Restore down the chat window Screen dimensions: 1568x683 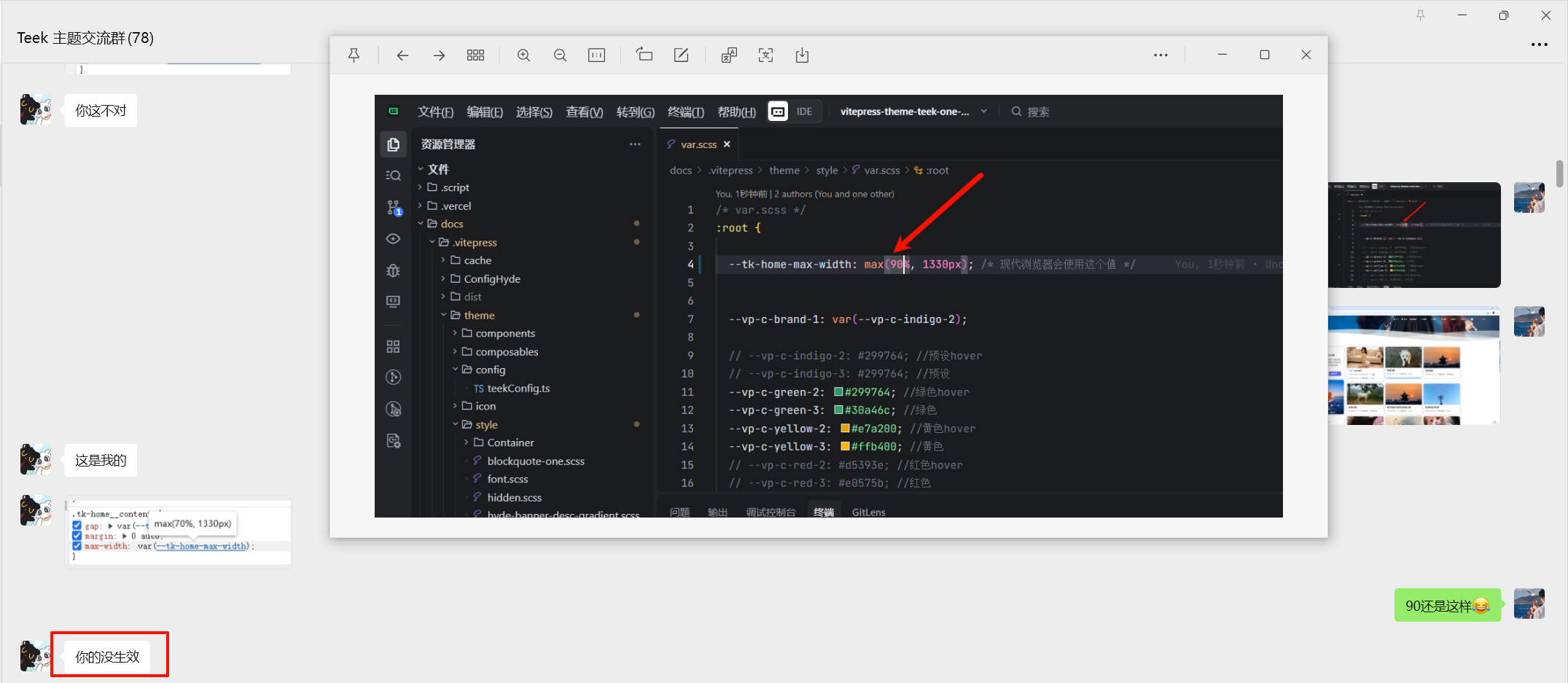coord(1504,15)
